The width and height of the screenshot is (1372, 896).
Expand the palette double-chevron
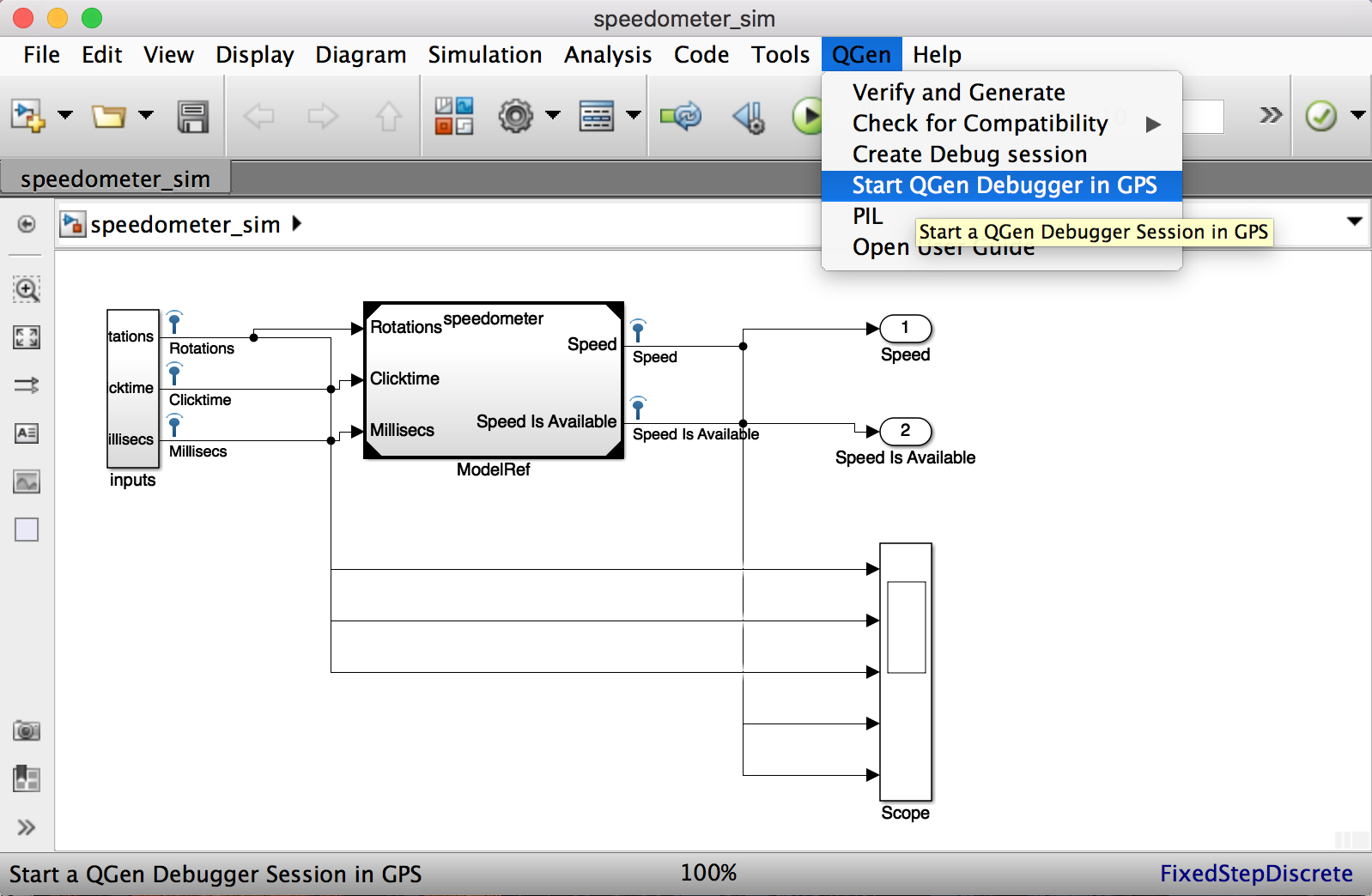(x=27, y=827)
